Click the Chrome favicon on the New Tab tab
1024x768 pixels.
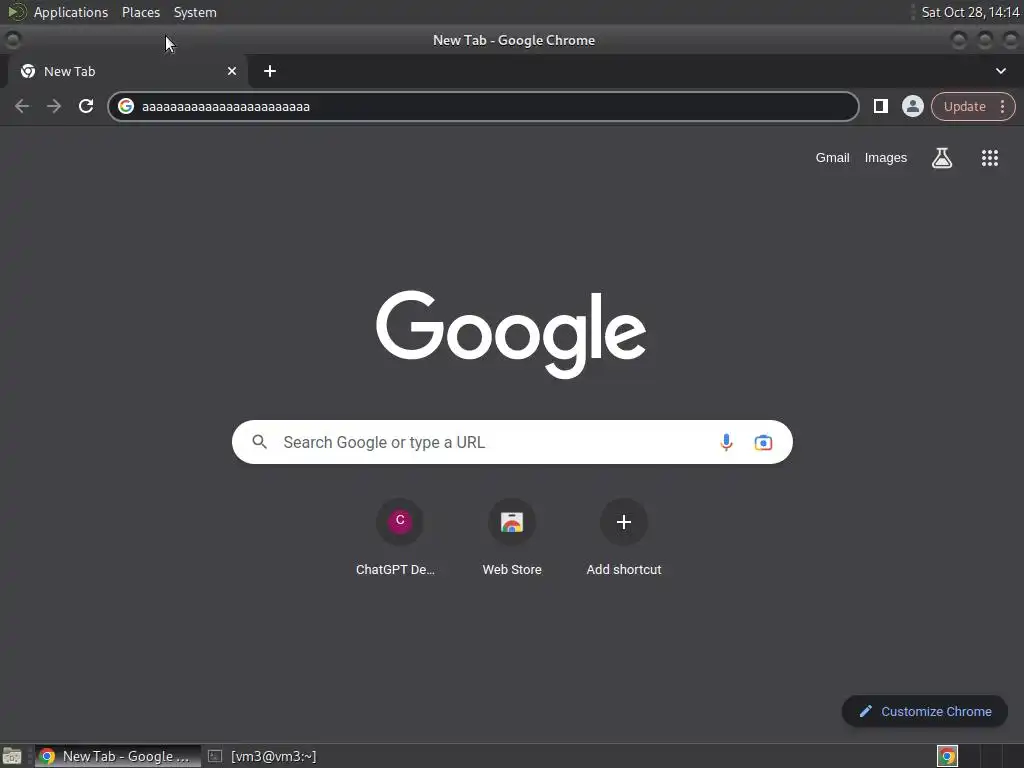(x=28, y=71)
